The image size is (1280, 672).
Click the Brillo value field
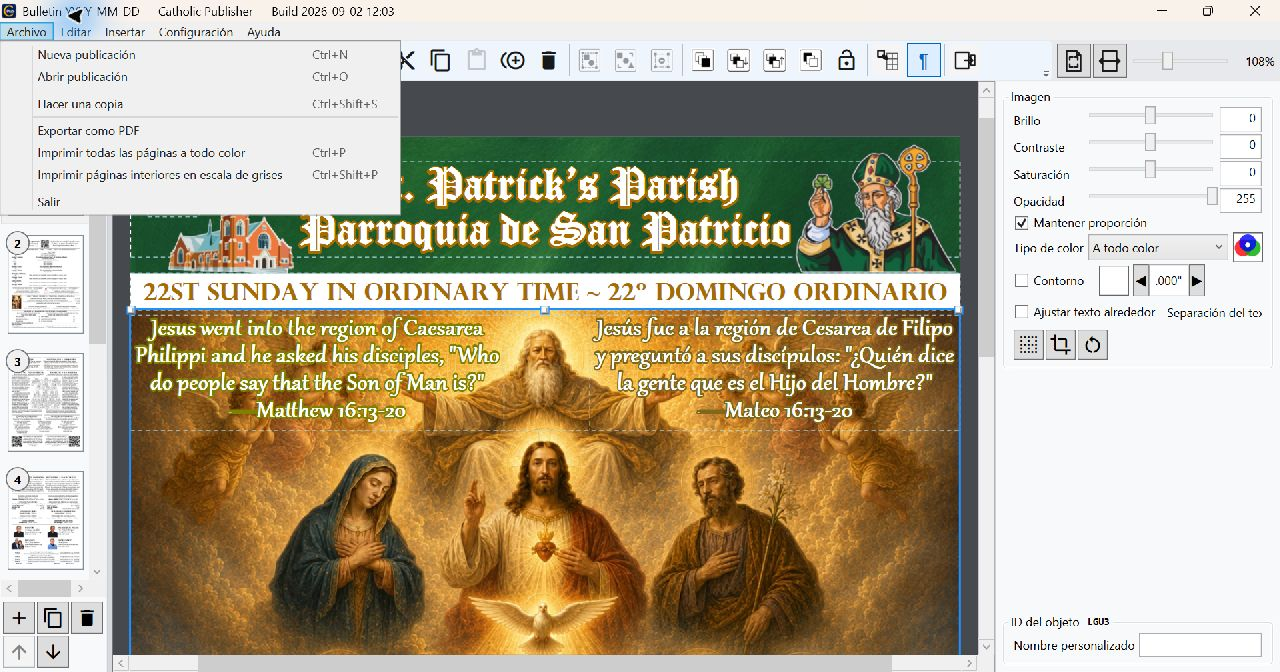coord(1240,119)
